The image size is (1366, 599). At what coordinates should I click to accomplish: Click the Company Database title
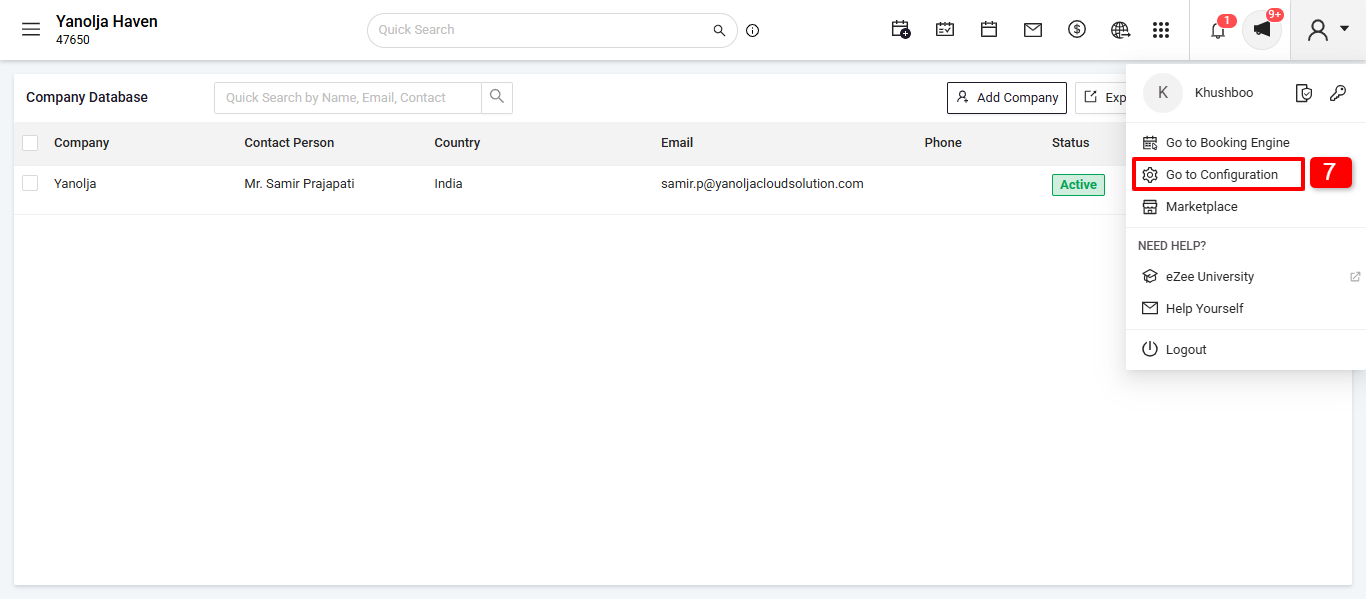tap(87, 97)
